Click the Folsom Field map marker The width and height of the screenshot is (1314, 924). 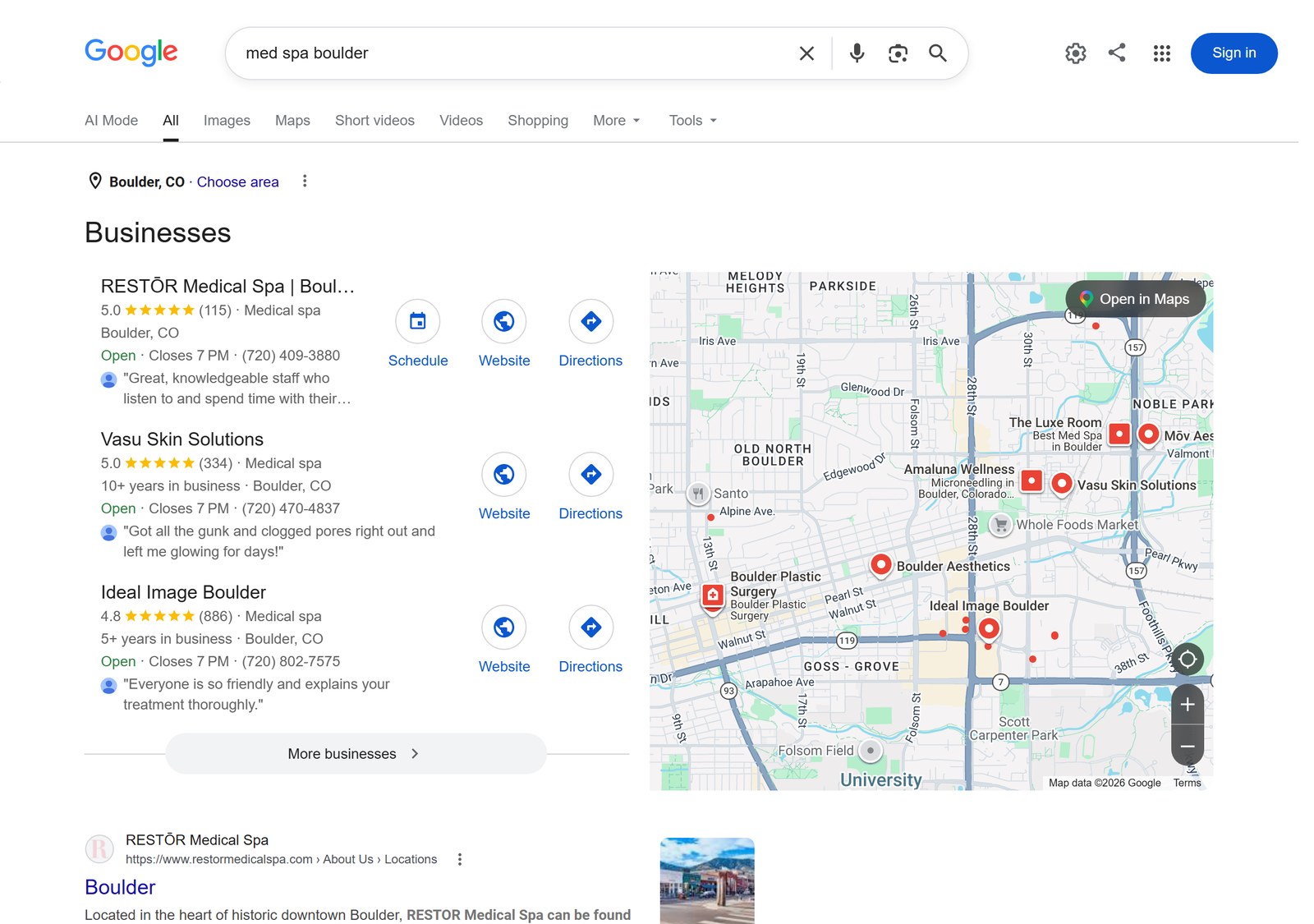tap(871, 750)
